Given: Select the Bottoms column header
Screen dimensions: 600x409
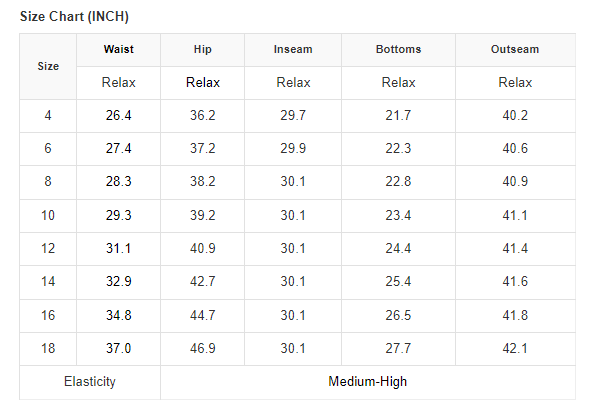Looking at the screenshot, I should click(398, 49).
